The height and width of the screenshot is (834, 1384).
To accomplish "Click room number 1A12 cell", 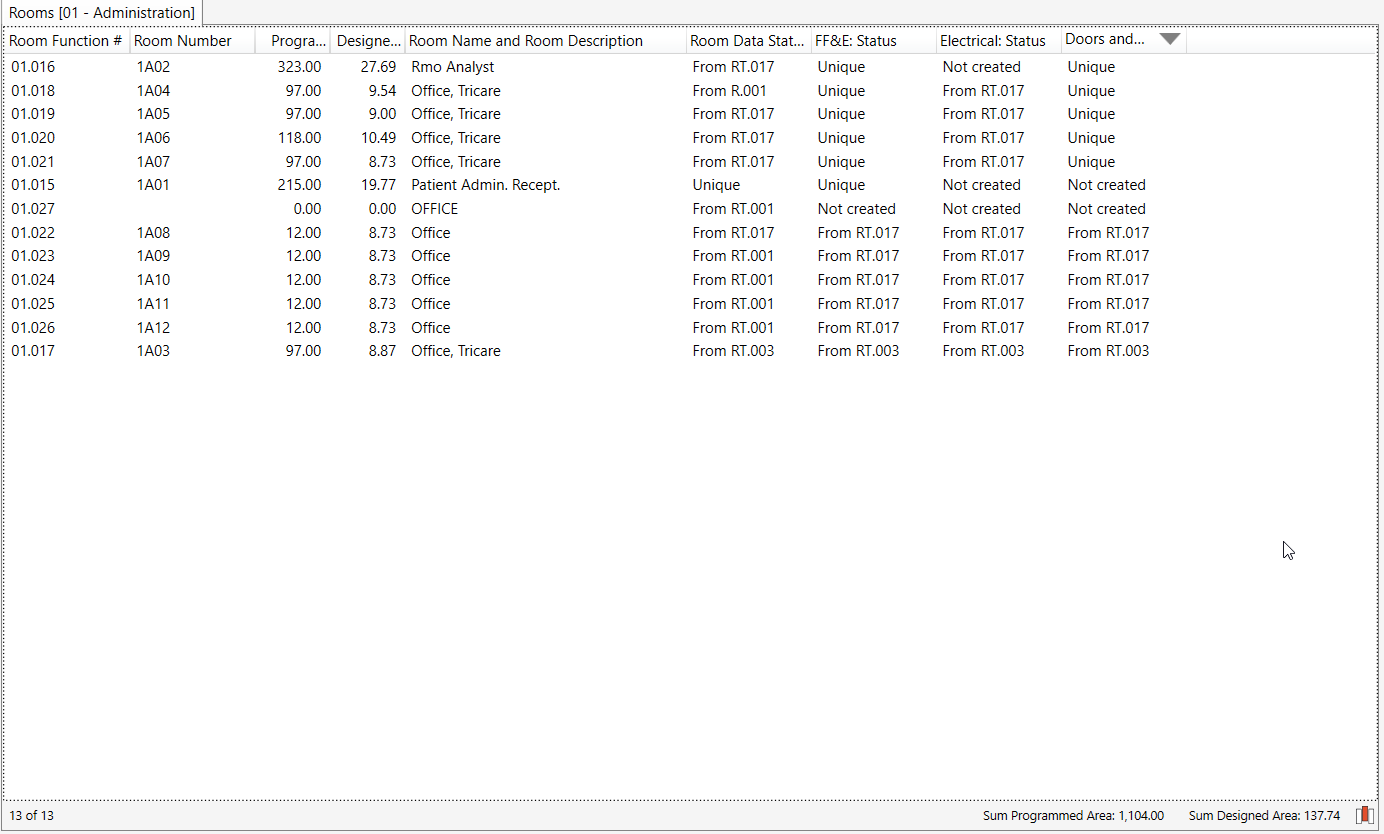I will (154, 328).
